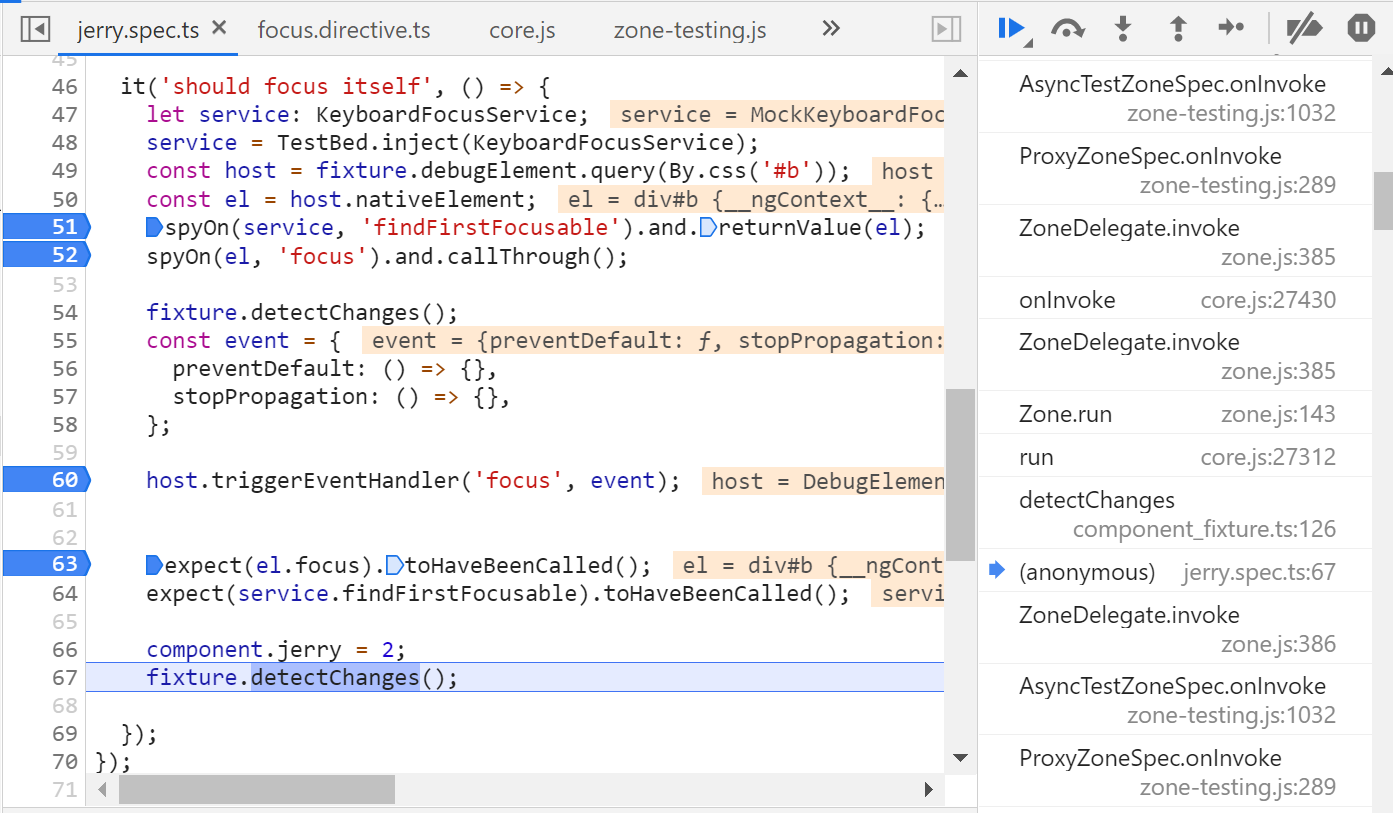The image size is (1393, 813).
Task: Resume script execution
Action: coord(1013,28)
